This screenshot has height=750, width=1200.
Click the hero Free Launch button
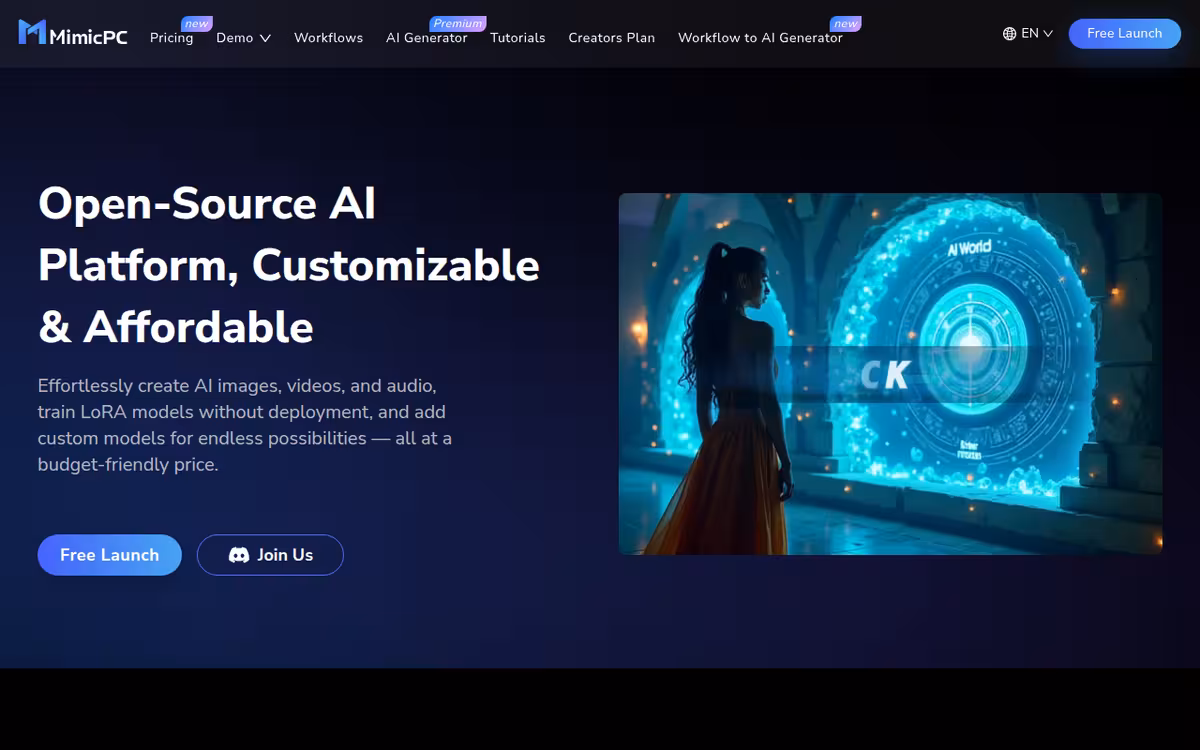109,555
